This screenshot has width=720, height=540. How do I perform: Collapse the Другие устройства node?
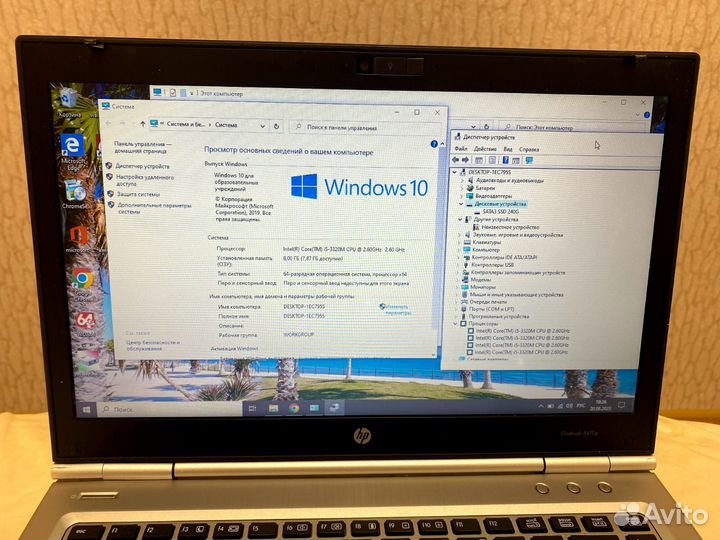[461, 219]
